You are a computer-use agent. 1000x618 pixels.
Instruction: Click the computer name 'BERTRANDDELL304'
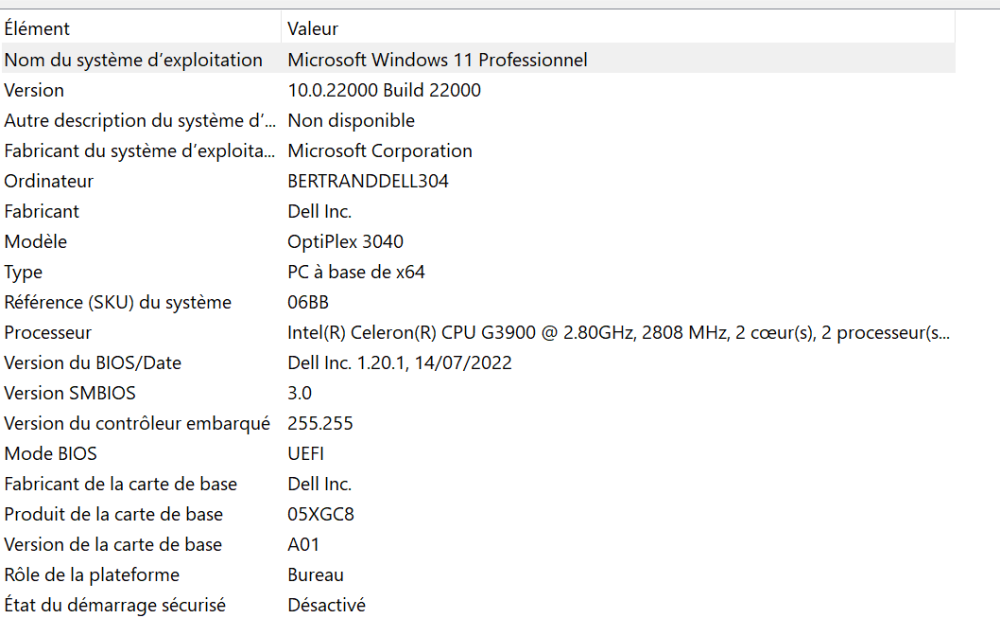[368, 181]
